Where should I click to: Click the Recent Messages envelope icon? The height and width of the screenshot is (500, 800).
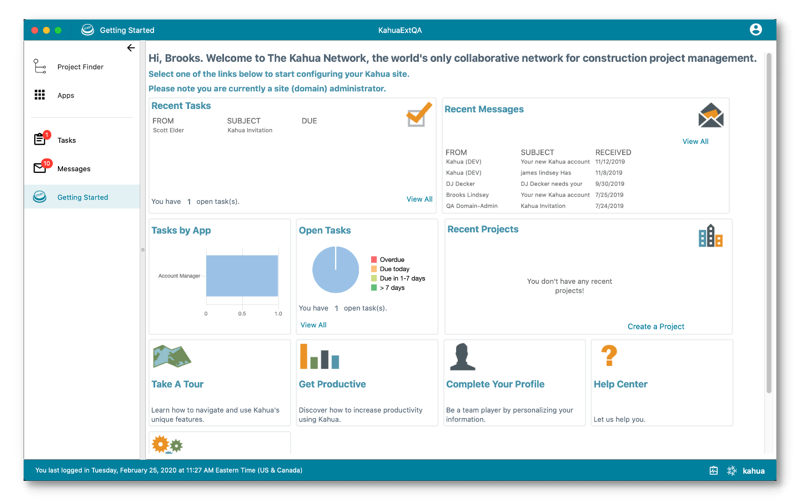pos(711,115)
